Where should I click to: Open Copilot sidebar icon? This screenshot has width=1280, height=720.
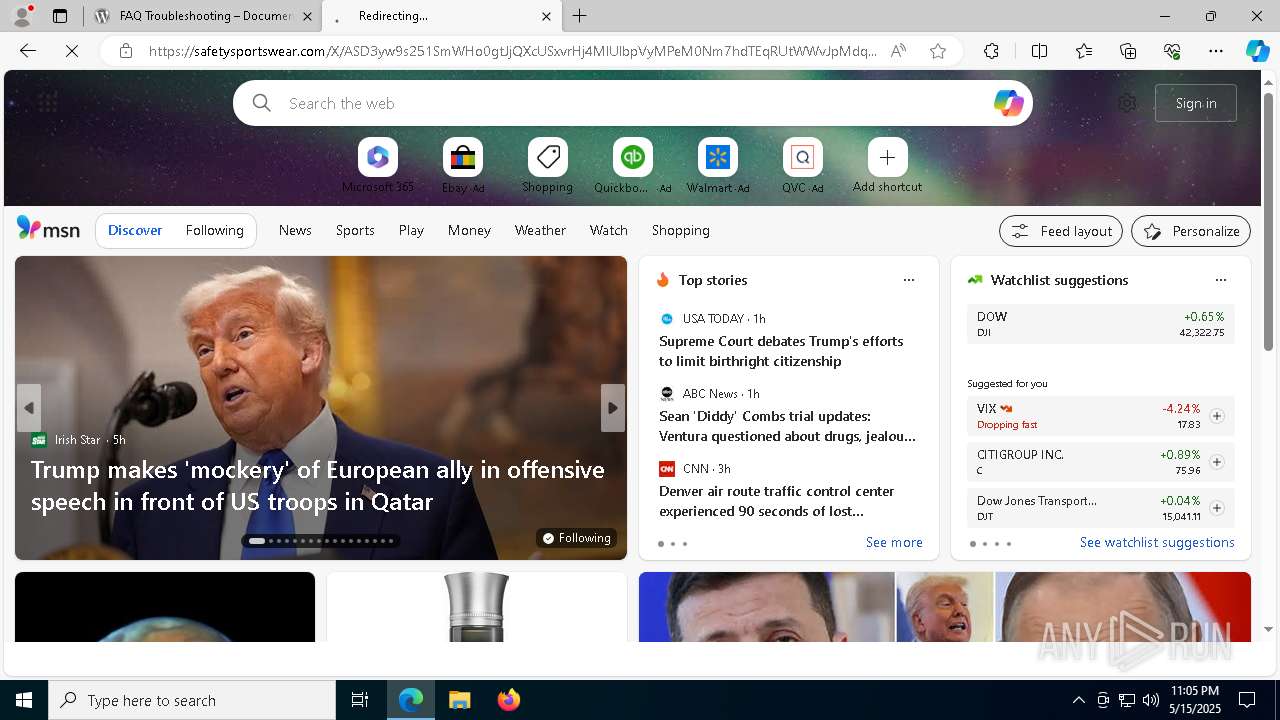coord(1257,51)
